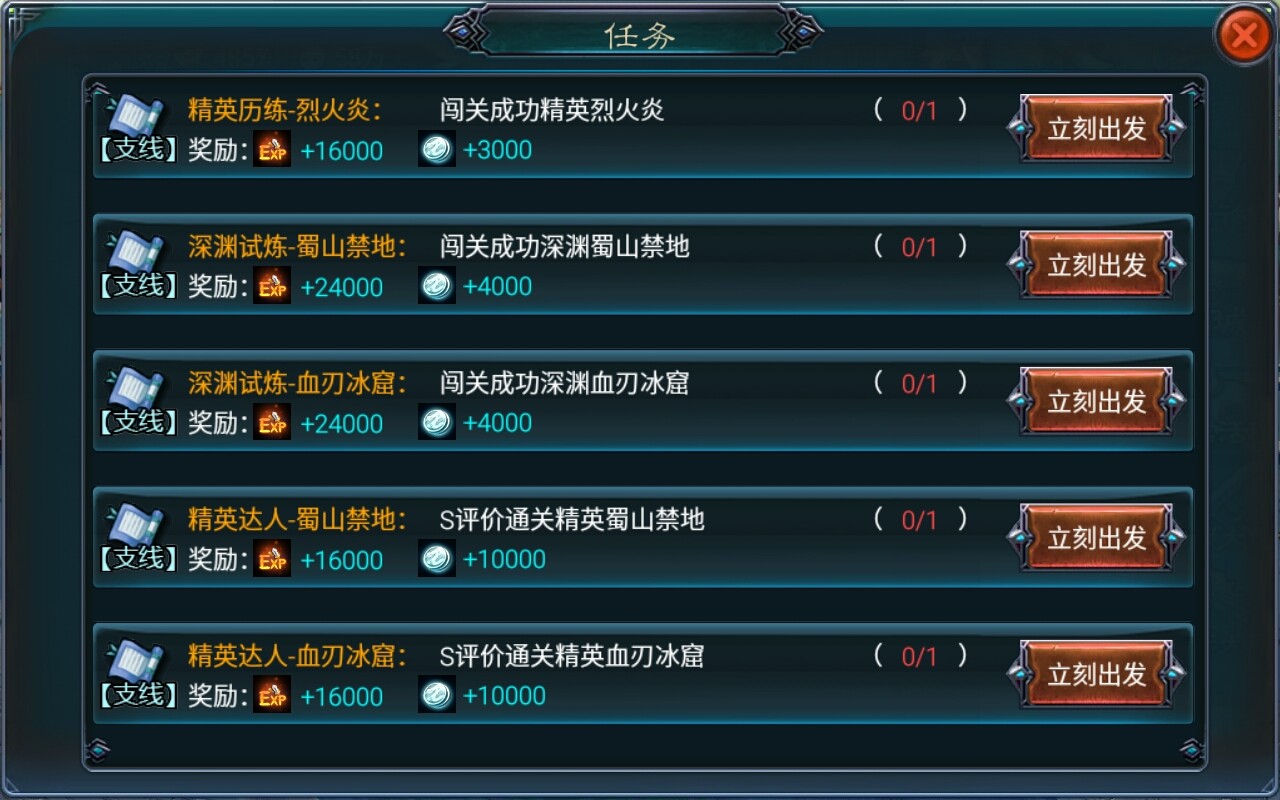Click the silver coin icon beside +3000
The image size is (1280, 800).
436,149
